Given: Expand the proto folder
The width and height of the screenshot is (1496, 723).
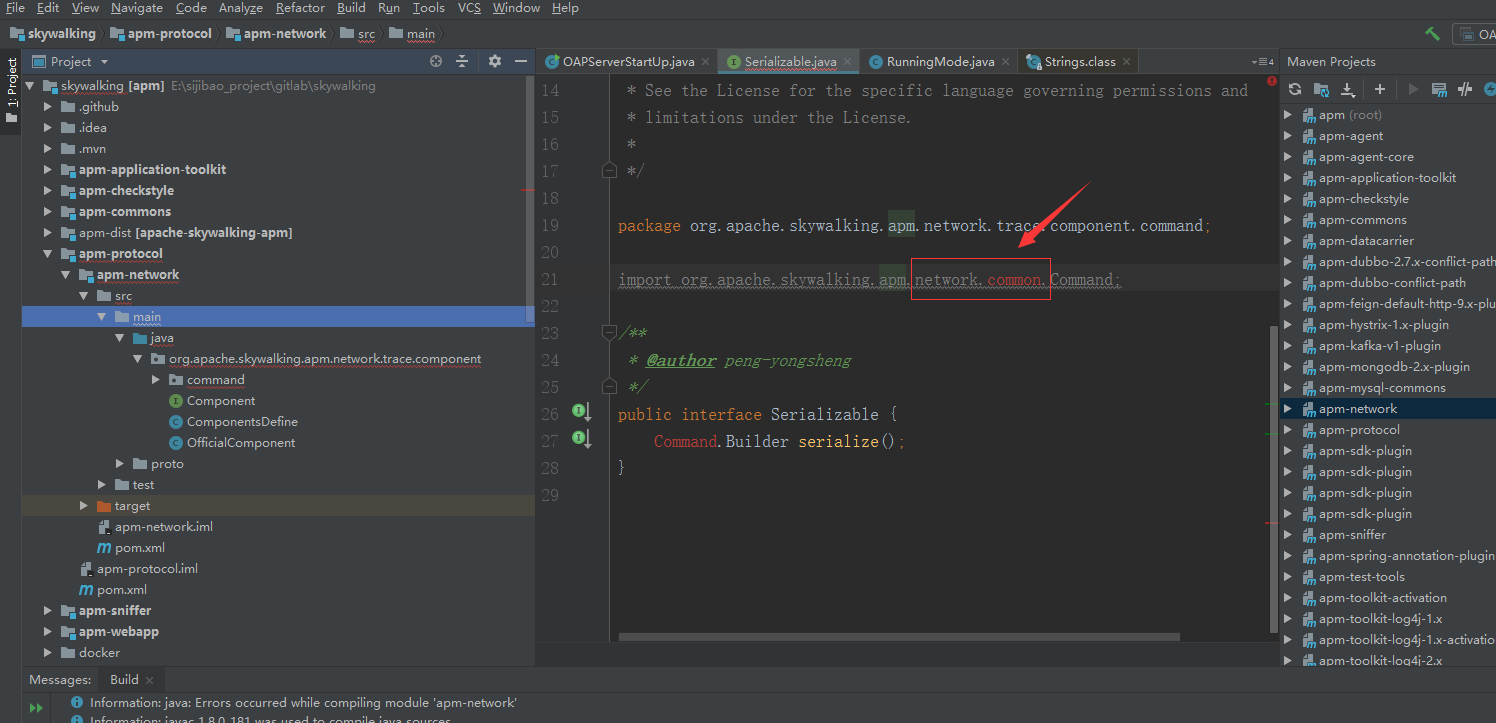Looking at the screenshot, I should (119, 463).
